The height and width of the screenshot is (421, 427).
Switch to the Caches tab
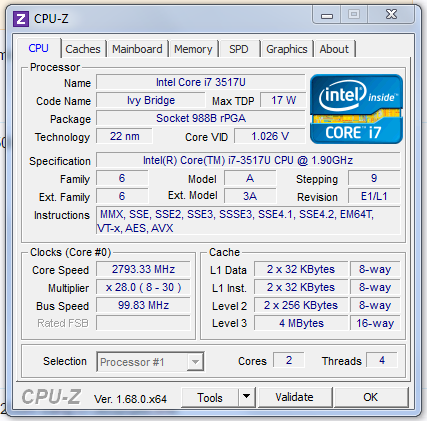tap(83, 49)
